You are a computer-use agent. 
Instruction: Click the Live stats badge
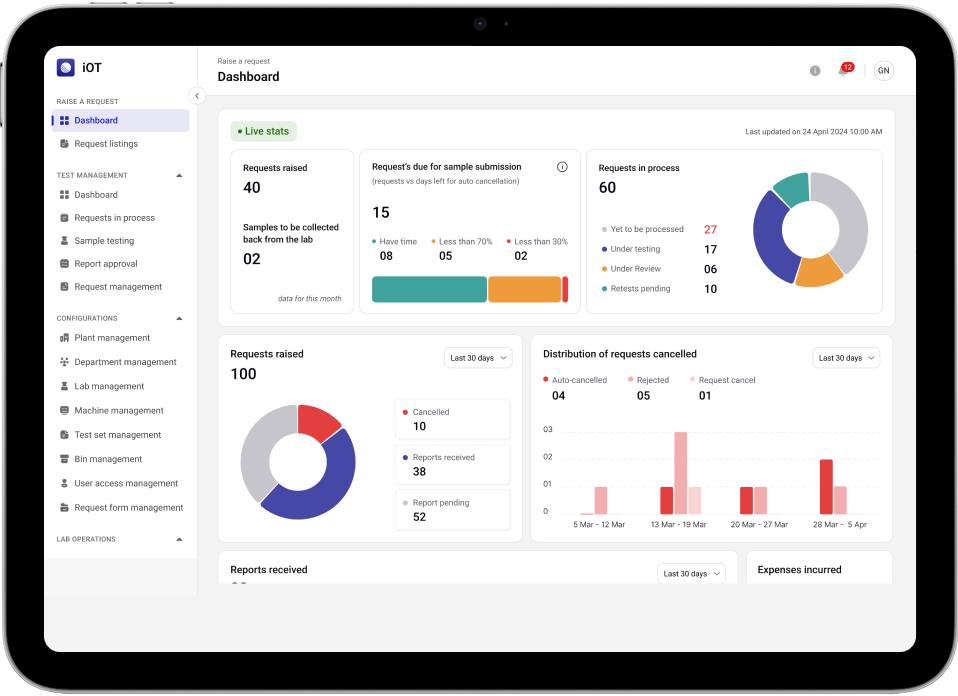click(x=263, y=131)
